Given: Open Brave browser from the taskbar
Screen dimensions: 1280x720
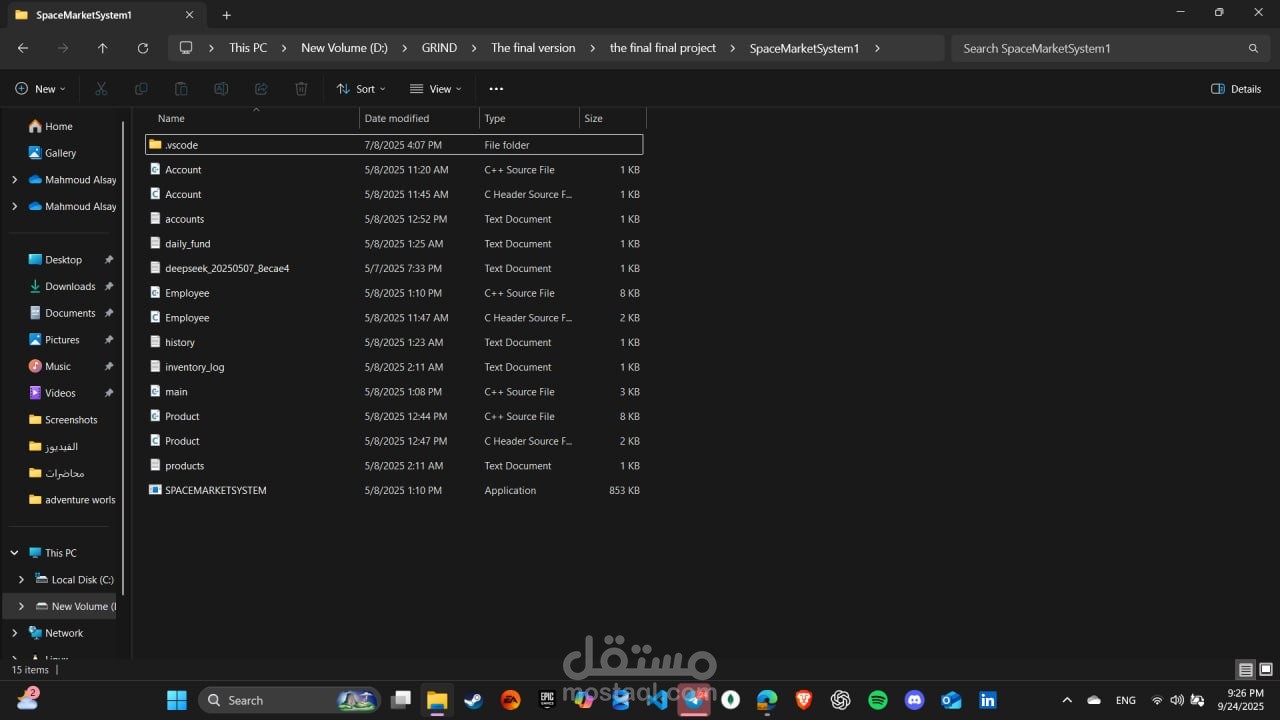Looking at the screenshot, I should pos(804,700).
